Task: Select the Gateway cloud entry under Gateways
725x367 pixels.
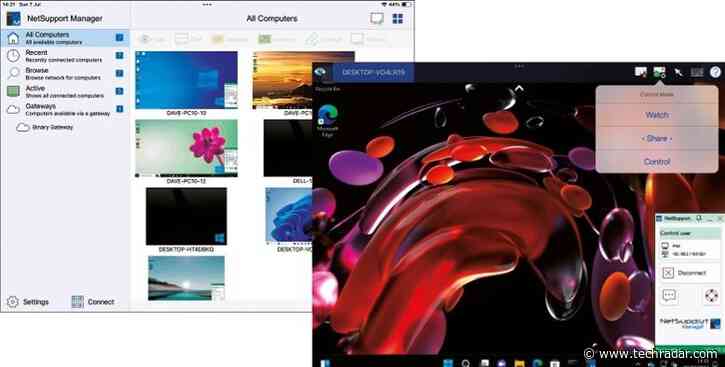Action: tap(45, 127)
